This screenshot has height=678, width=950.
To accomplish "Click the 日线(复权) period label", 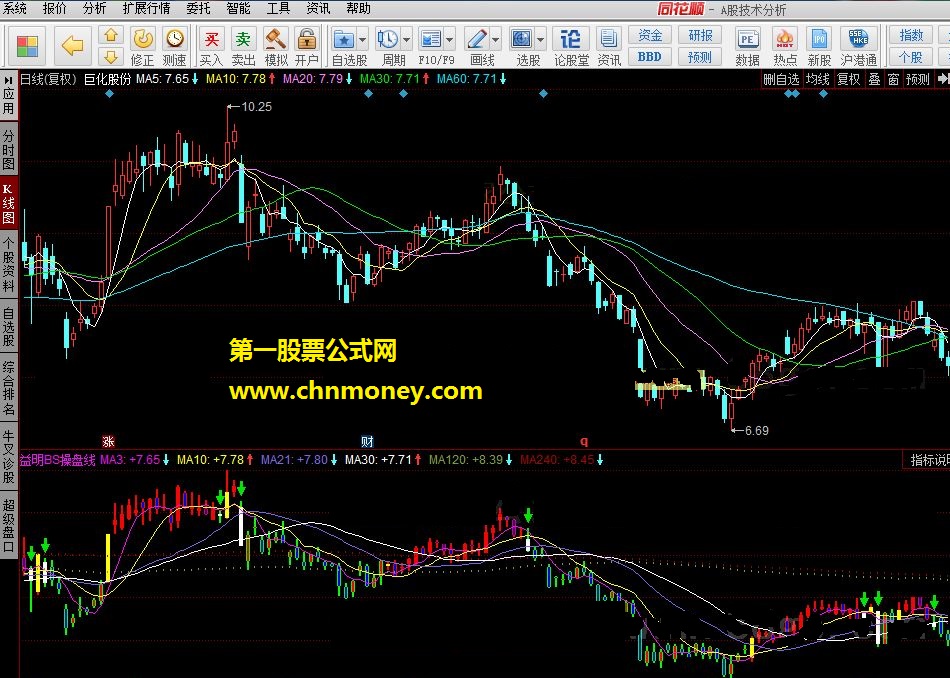I will (x=48, y=79).
